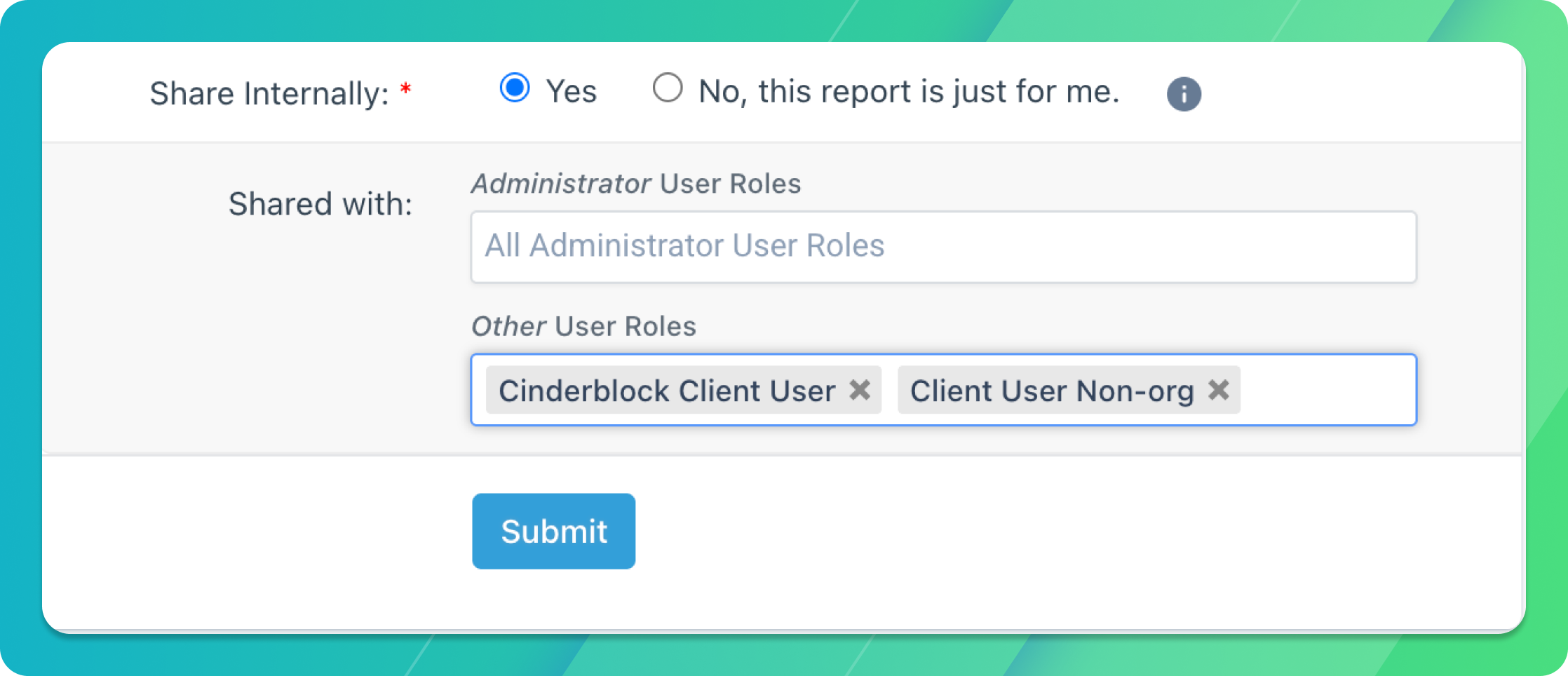Open the Administrator User Roles selector
Viewport: 1568px width, 676px height.
[944, 247]
